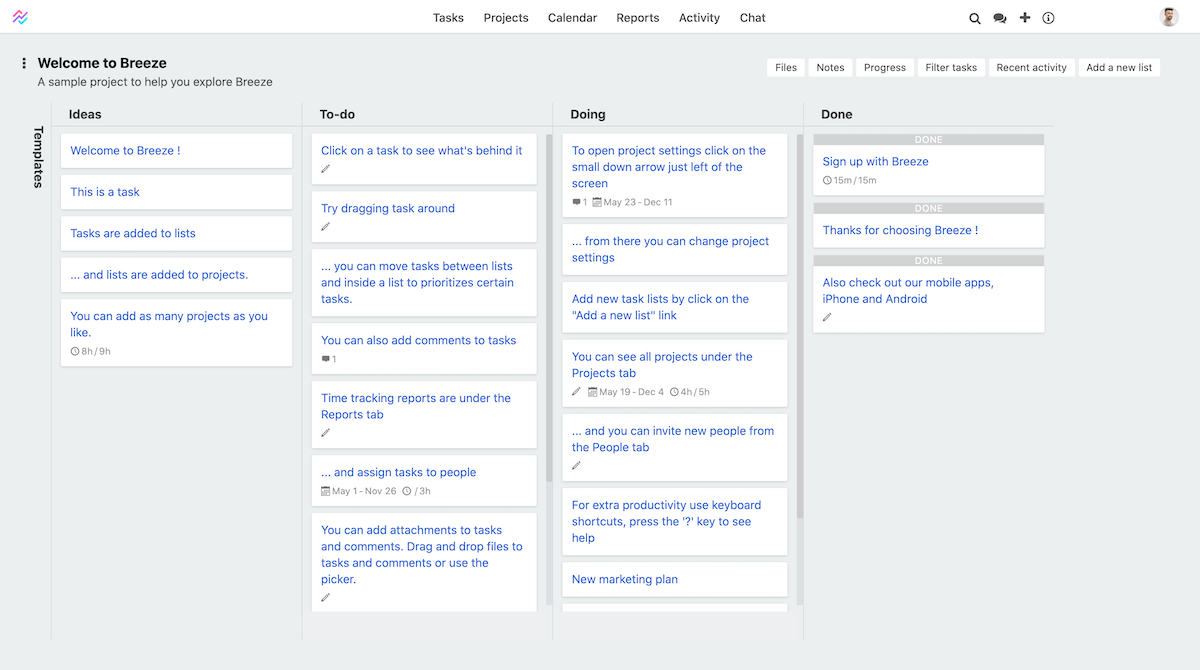
Task: Click pencil icon on 'Time tracking reports' card
Action: (326, 433)
